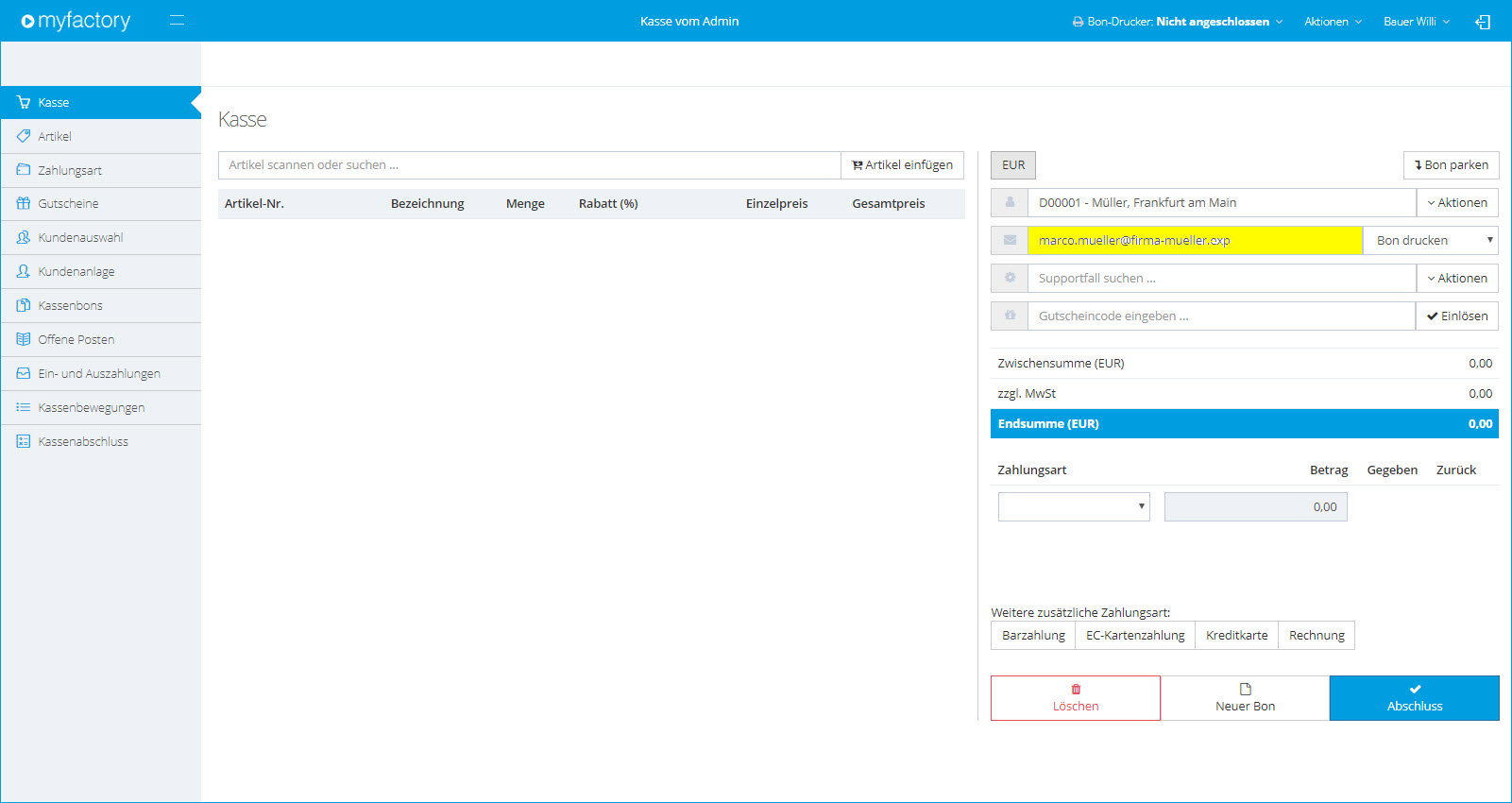
Task: Click the Kundenanlage person icon in sidebar
Action: pyautogui.click(x=24, y=271)
